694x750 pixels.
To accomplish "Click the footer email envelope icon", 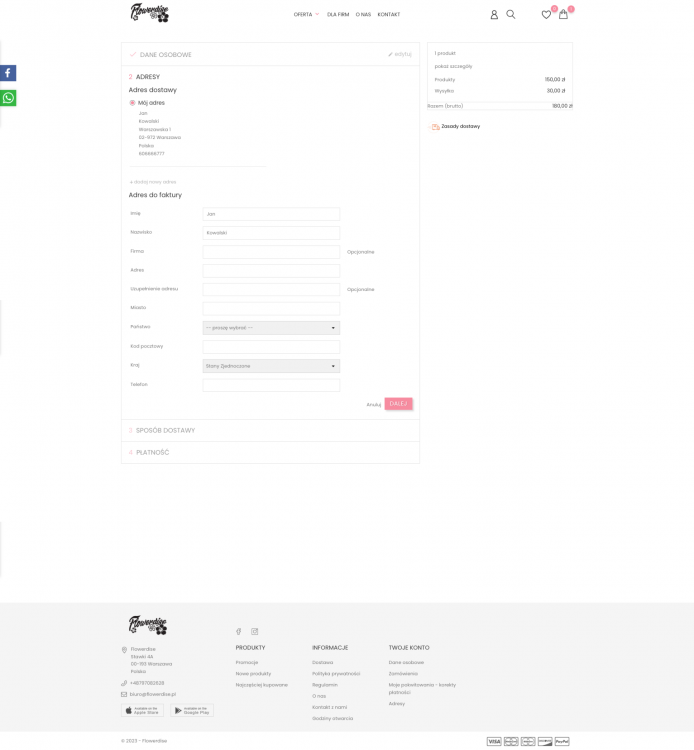I will pyautogui.click(x=124, y=694).
